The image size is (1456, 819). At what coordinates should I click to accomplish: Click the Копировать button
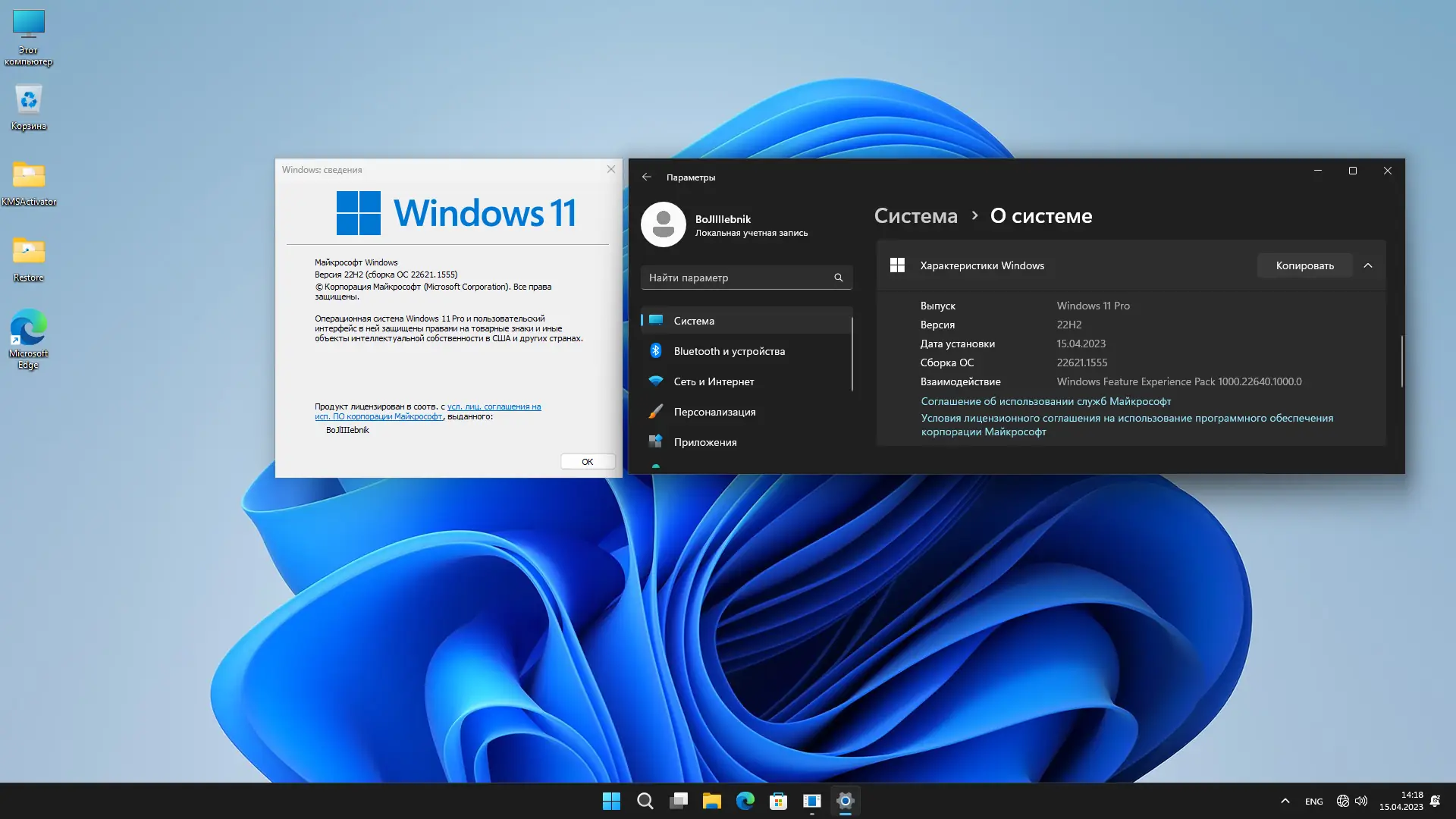point(1304,265)
